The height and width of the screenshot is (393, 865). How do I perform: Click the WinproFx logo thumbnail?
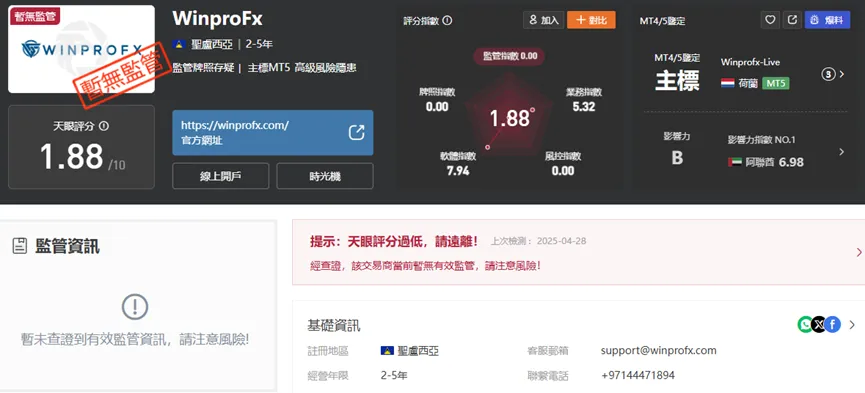(81, 49)
